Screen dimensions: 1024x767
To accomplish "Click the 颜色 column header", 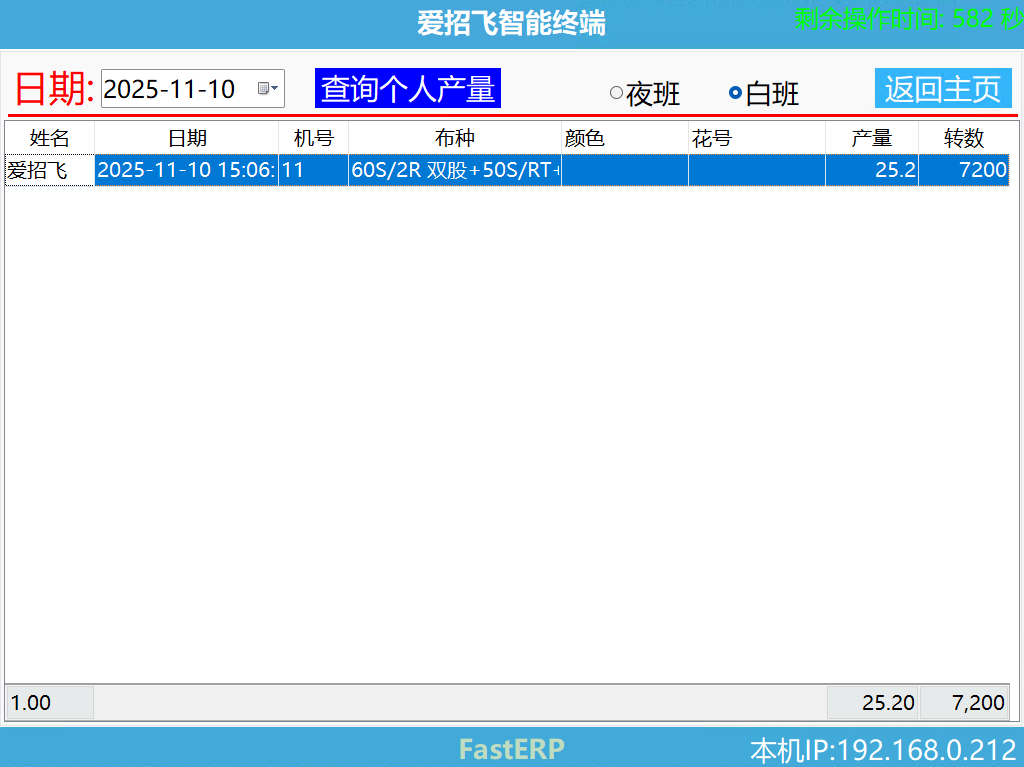I will pyautogui.click(x=583, y=138).
